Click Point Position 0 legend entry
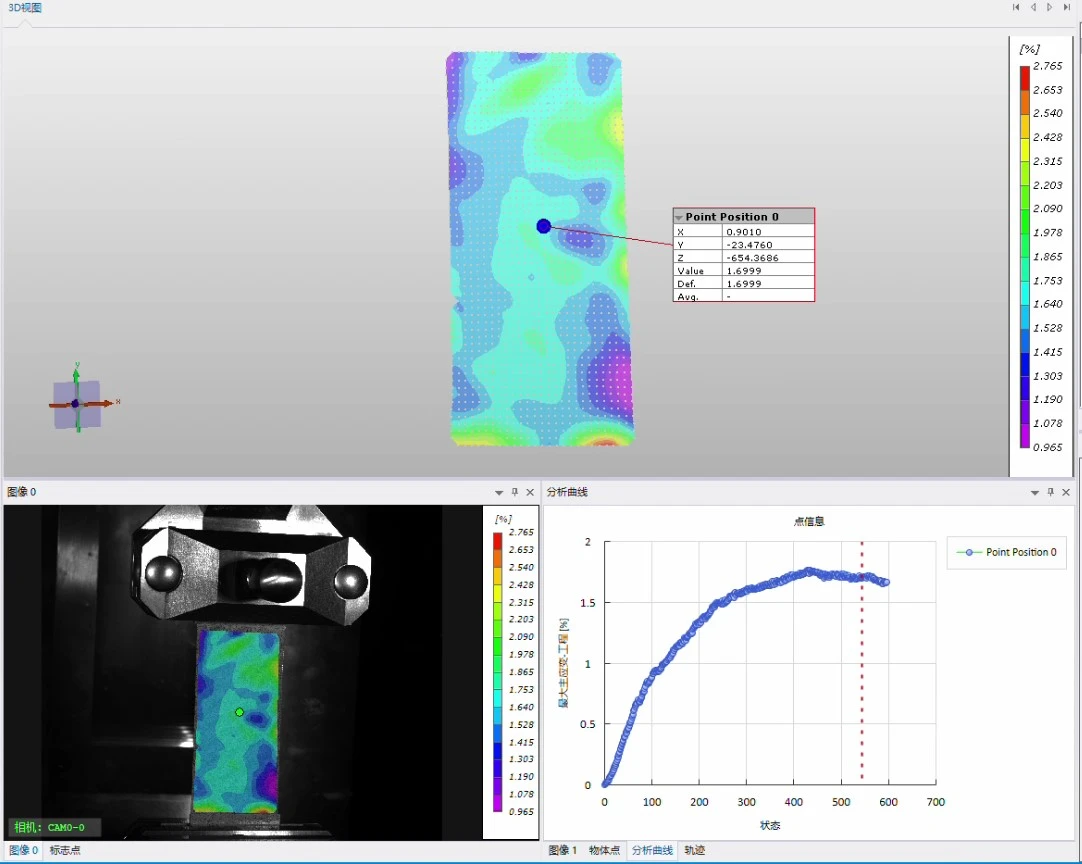The image size is (1082, 864). (x=1007, y=552)
